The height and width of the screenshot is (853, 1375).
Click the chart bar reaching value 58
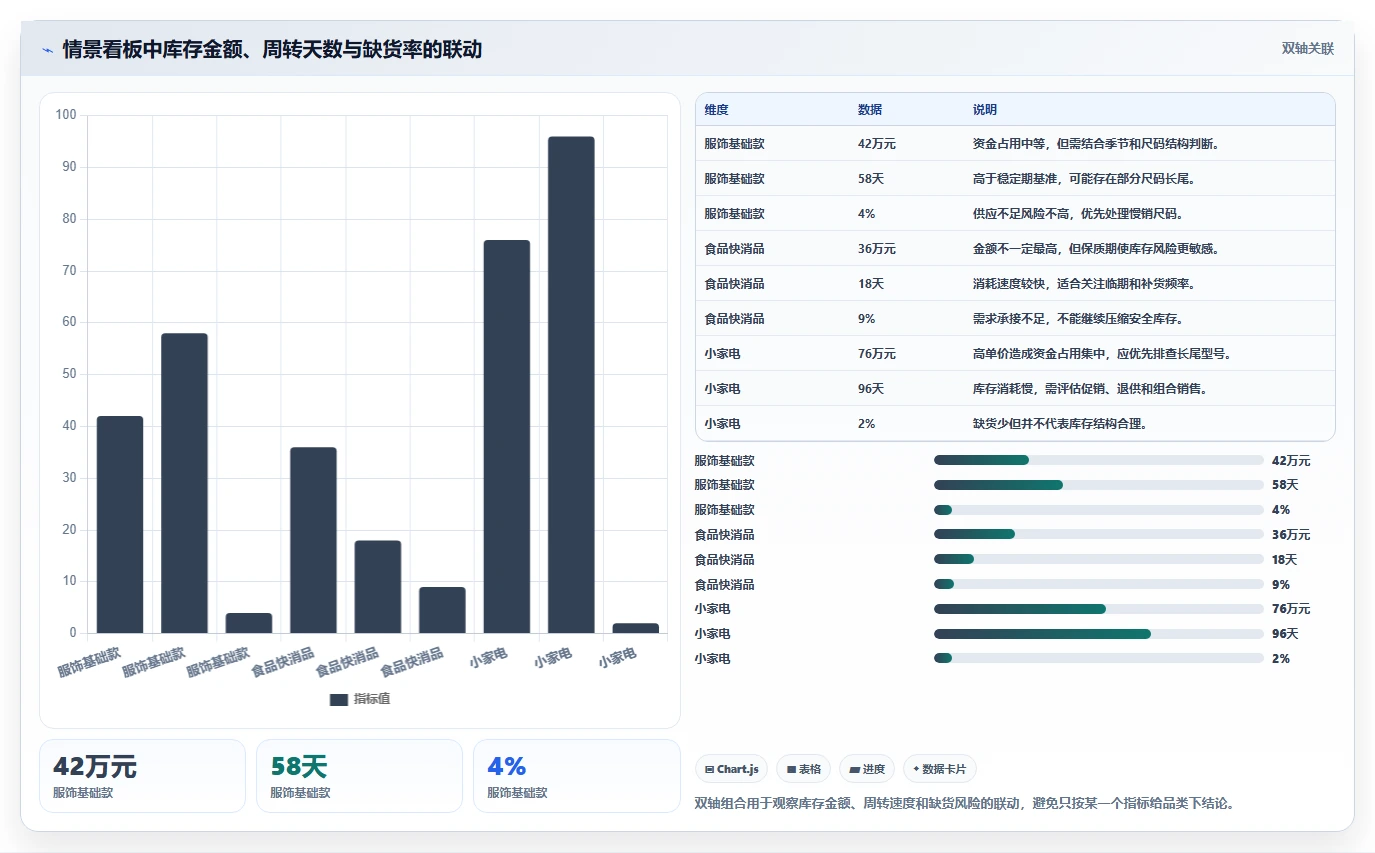[184, 483]
